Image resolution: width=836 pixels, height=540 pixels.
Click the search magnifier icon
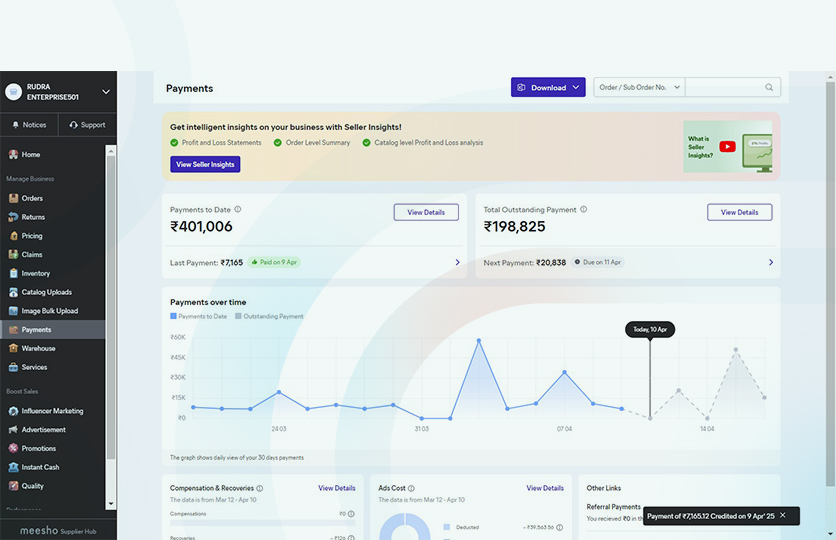[x=769, y=88]
